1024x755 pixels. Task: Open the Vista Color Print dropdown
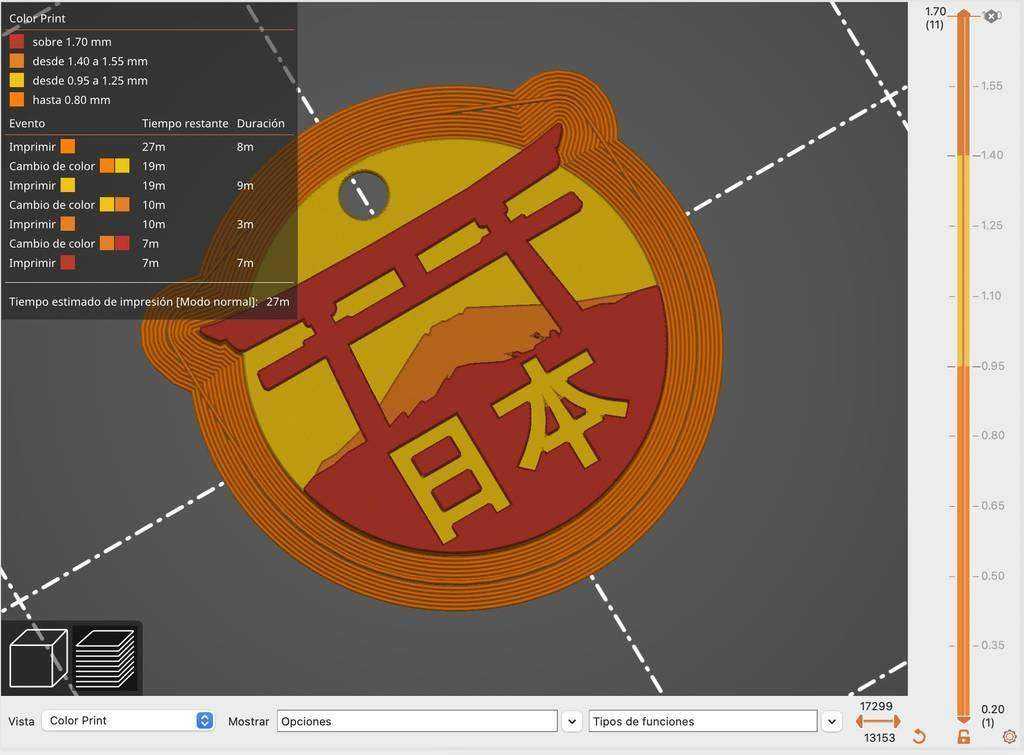click(x=128, y=720)
